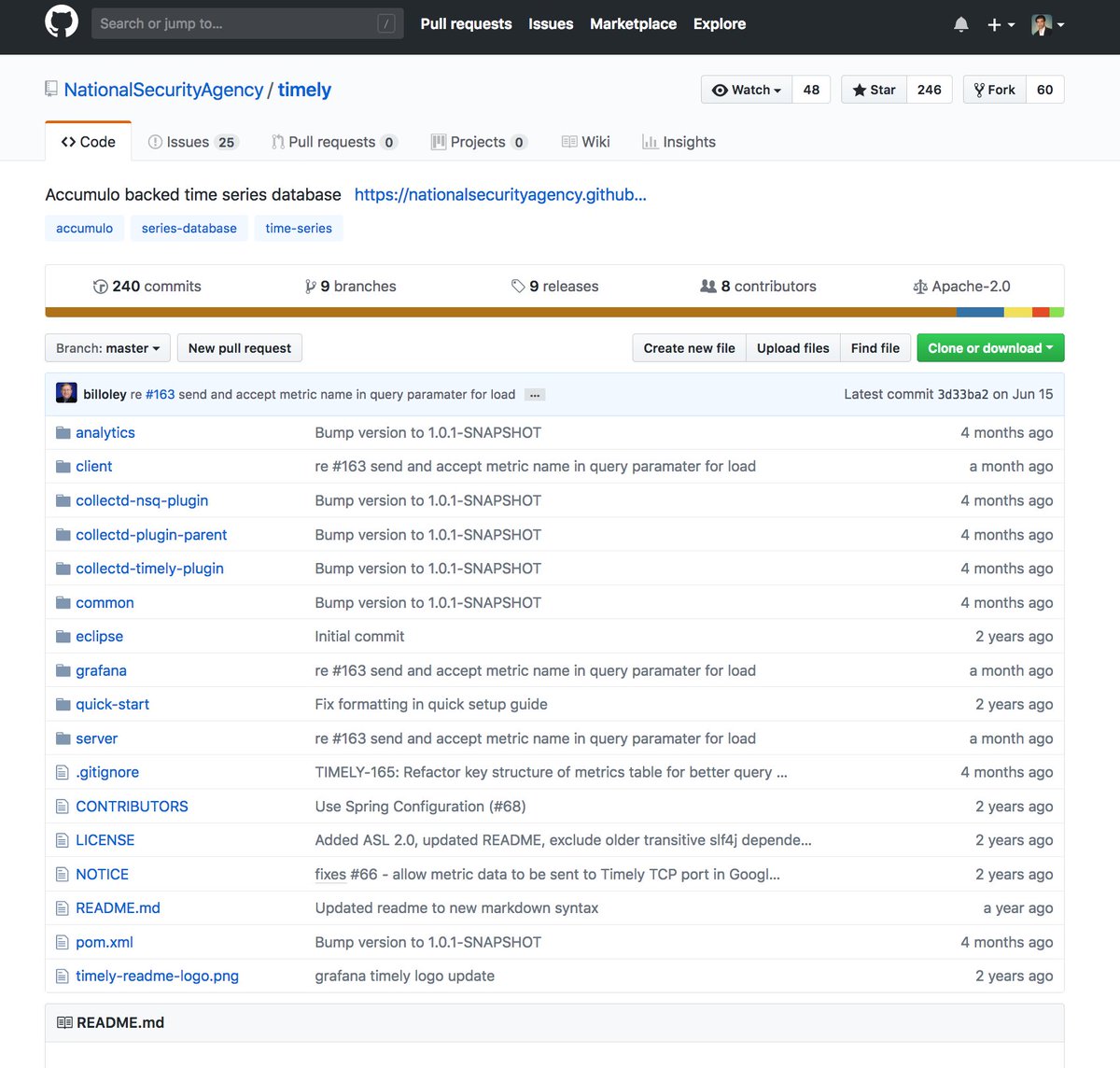Open Marketplace in top navigation
The image size is (1120, 1068).
tap(633, 23)
